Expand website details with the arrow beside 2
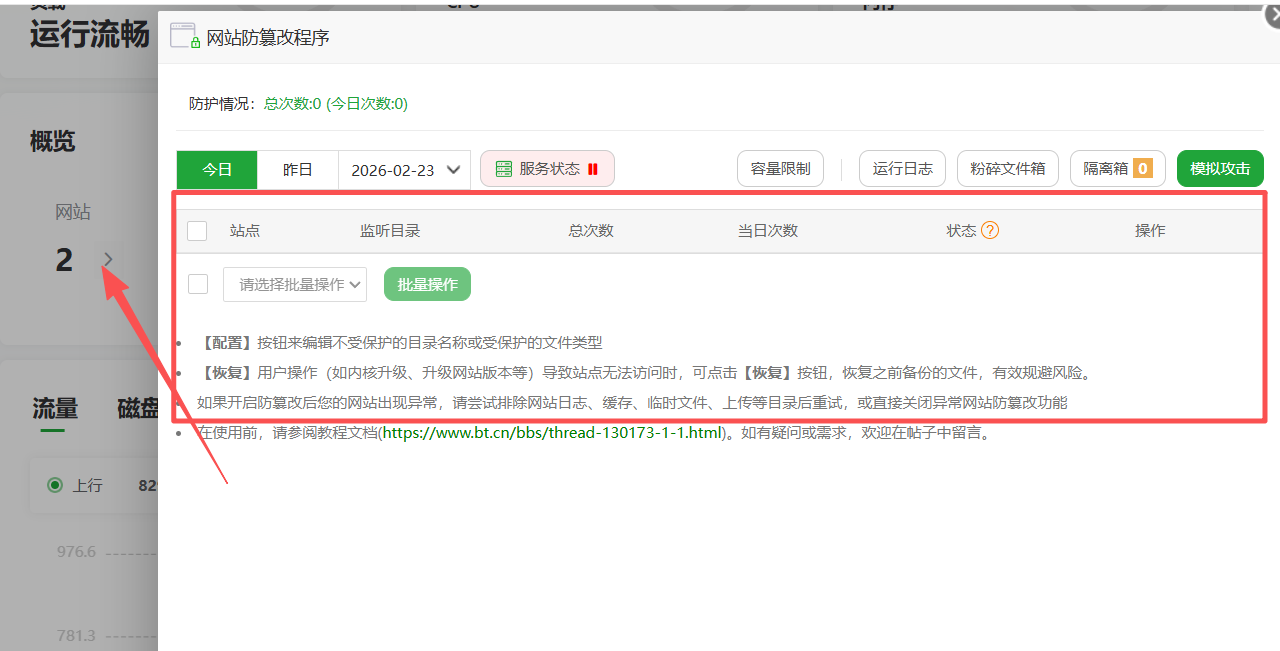The height and width of the screenshot is (651, 1280). click(x=108, y=259)
